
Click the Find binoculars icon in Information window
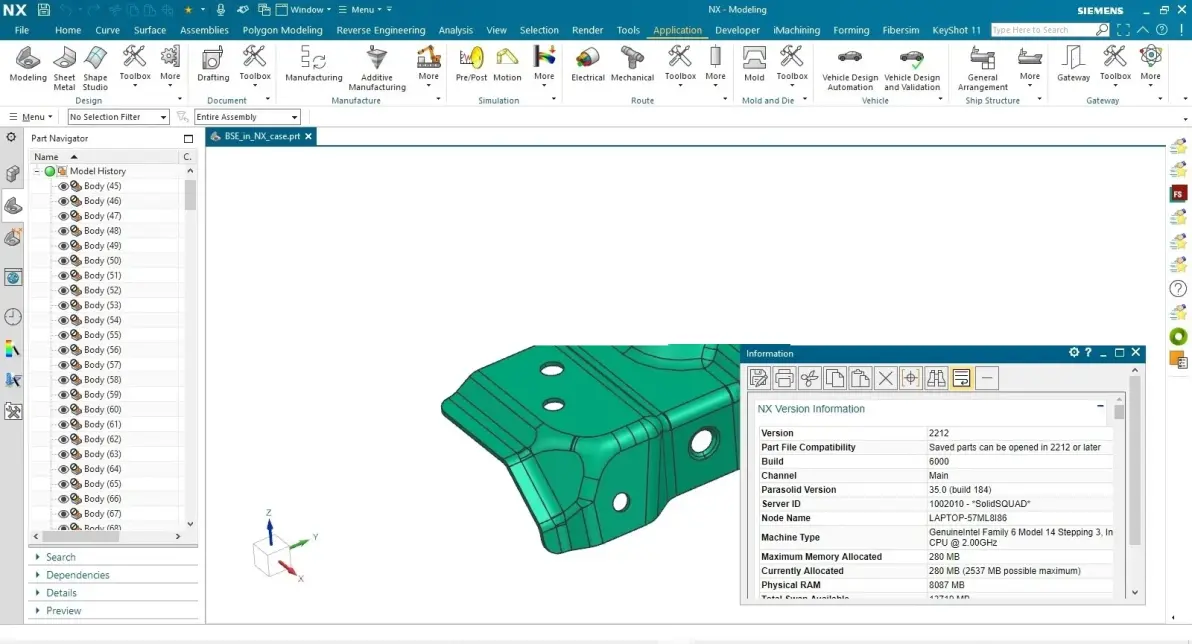tap(936, 378)
